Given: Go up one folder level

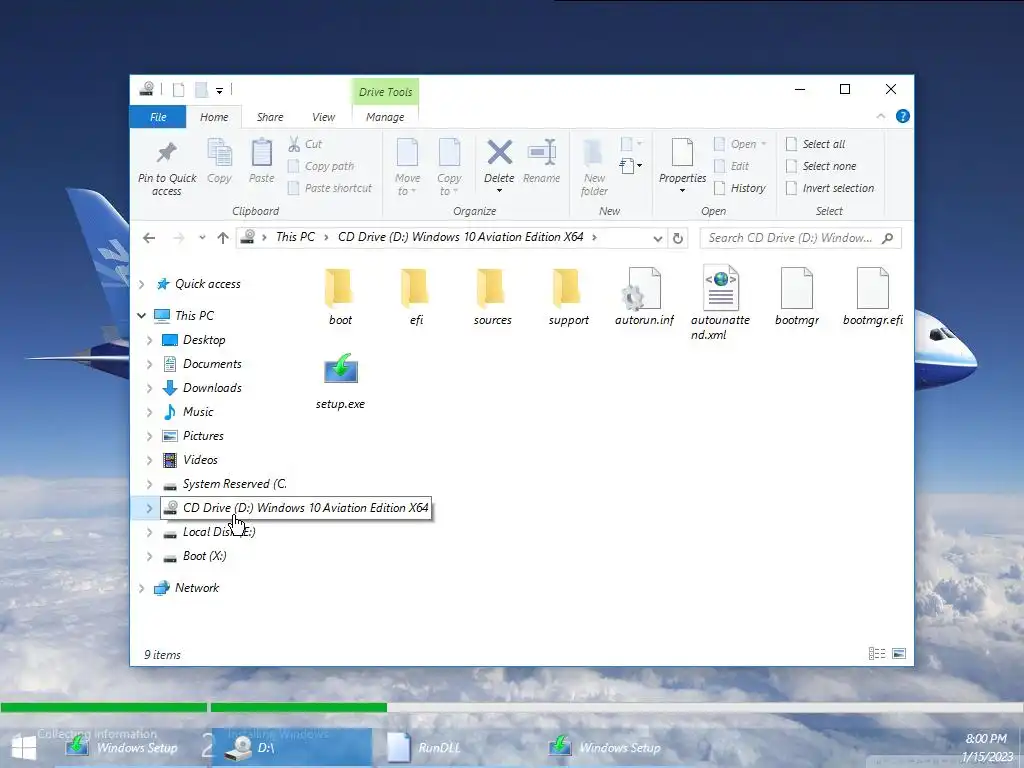Looking at the screenshot, I should tap(223, 238).
